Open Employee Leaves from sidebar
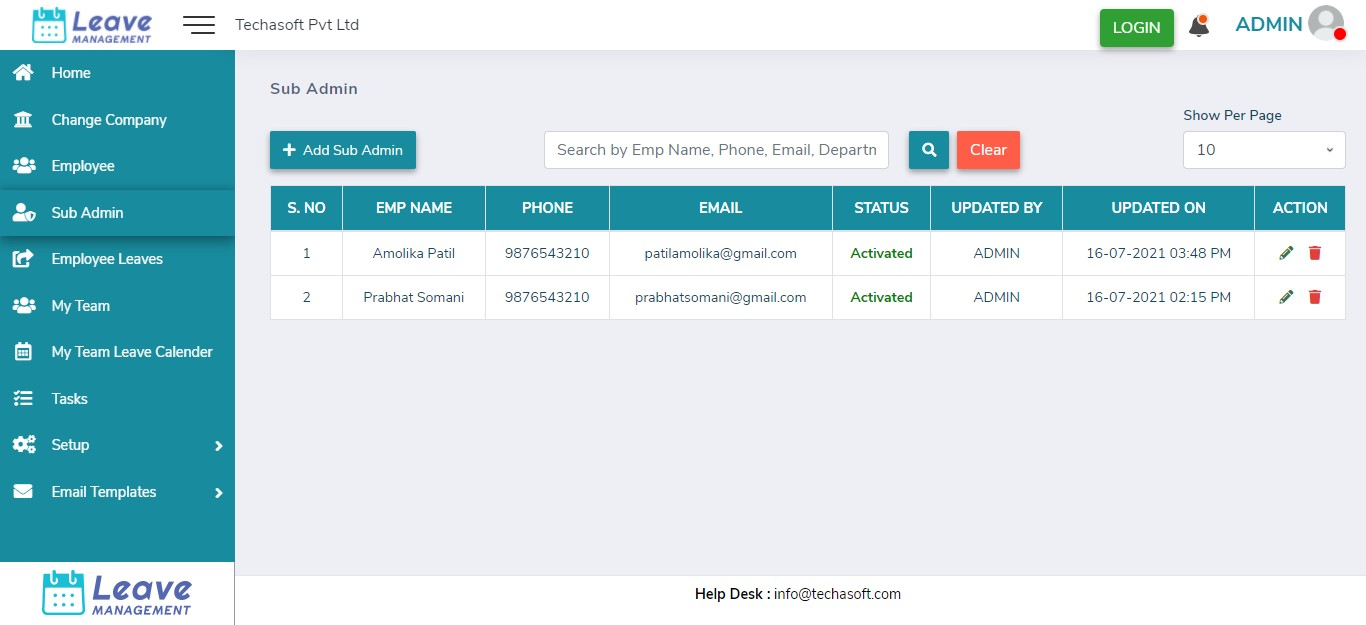1366x625 pixels. point(107,259)
